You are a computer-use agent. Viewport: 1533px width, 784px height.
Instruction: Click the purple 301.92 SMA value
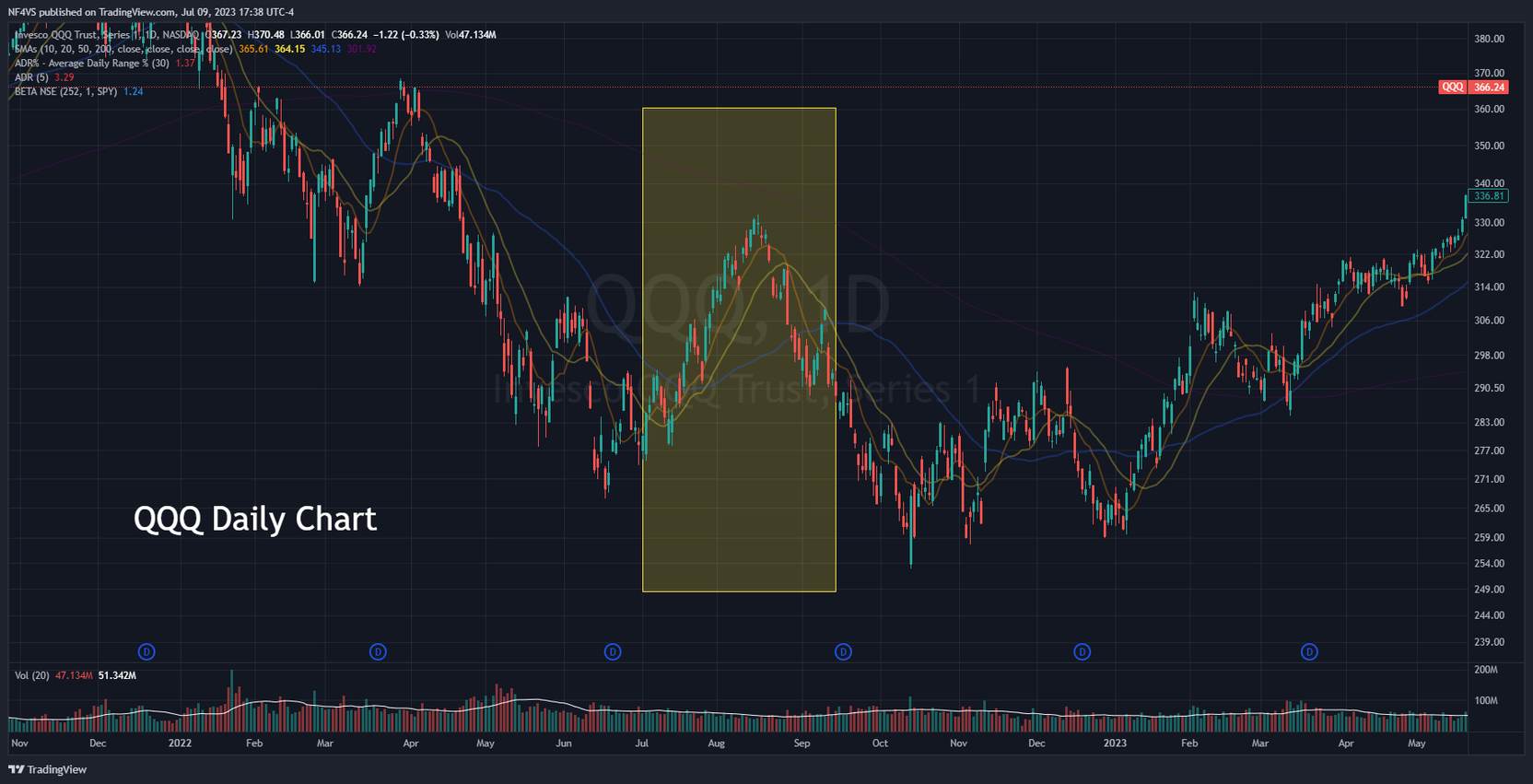point(361,49)
